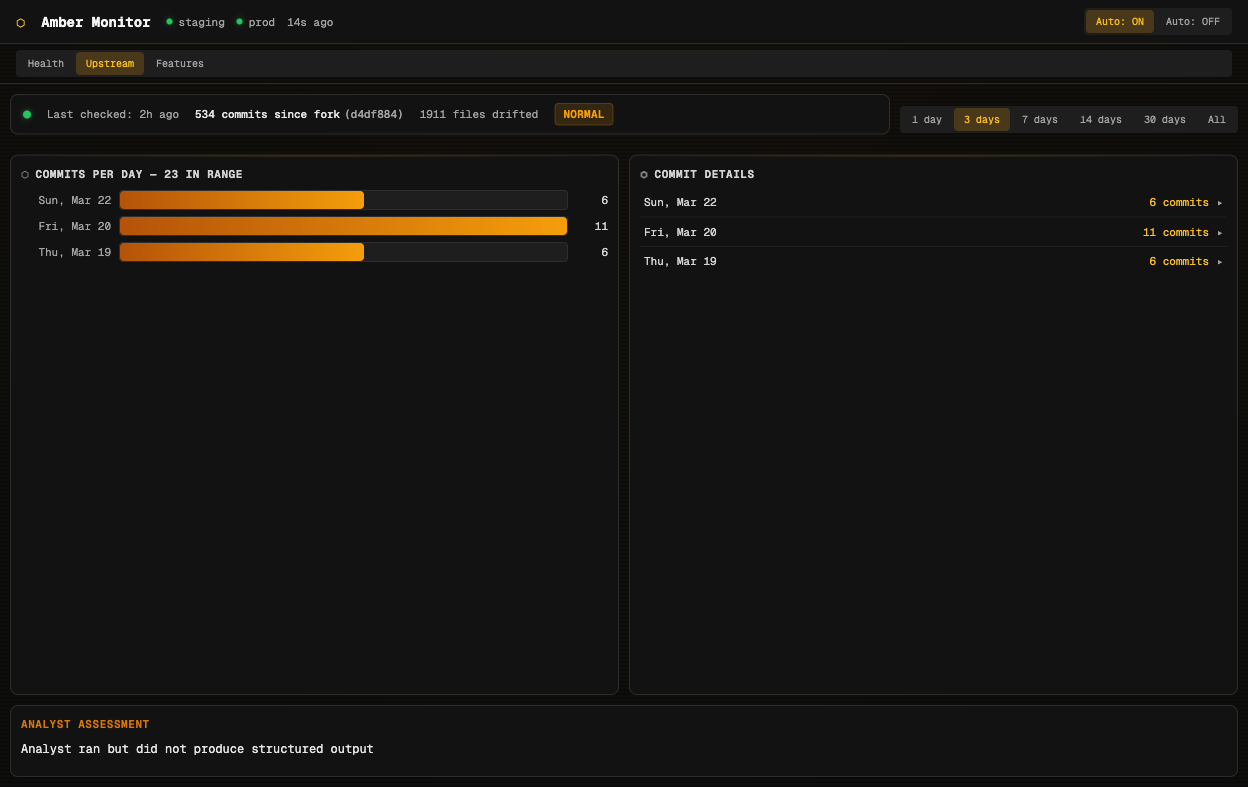Expand Sun, Mar 22 commit details row
1248x787 pixels.
(x=933, y=203)
